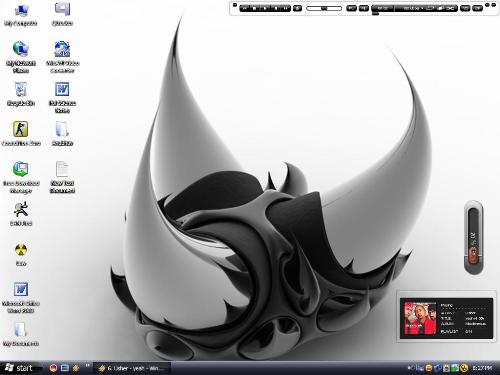Launch the Counter-Strike desktop shortcut
The width and height of the screenshot is (500, 375).
(21, 133)
